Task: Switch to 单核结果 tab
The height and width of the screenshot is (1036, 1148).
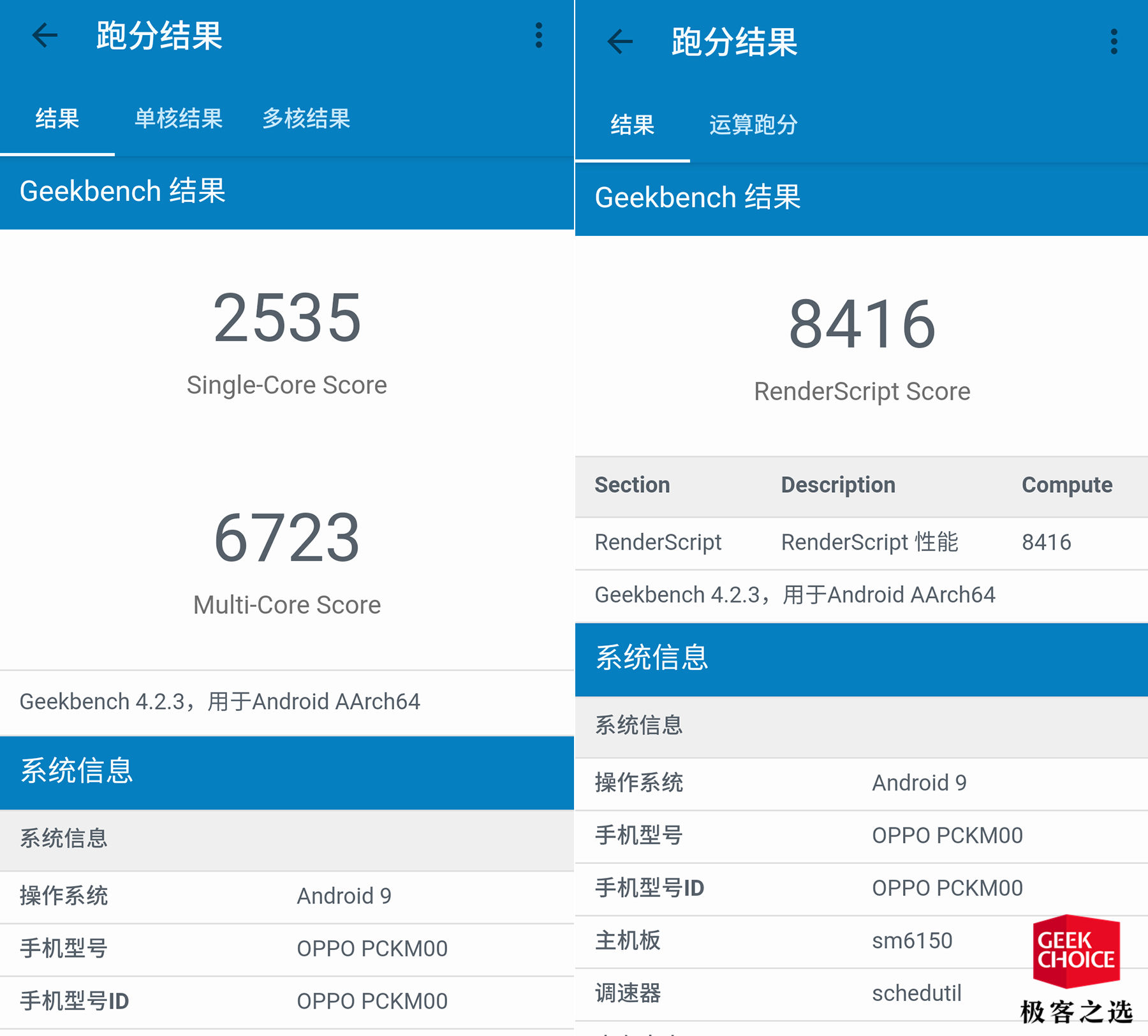Action: pyautogui.click(x=179, y=119)
